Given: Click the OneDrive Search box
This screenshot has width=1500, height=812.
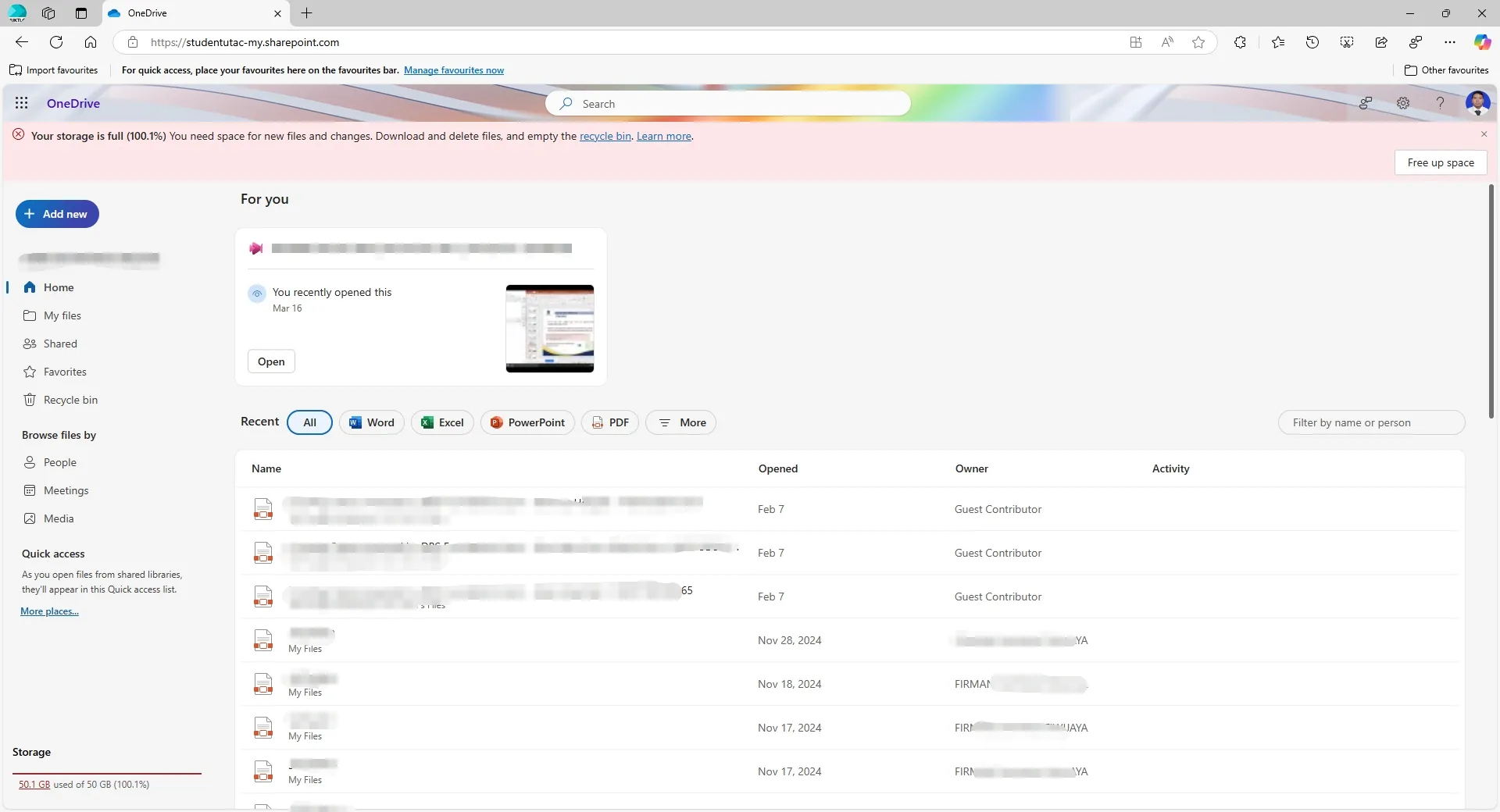Looking at the screenshot, I should tap(728, 103).
